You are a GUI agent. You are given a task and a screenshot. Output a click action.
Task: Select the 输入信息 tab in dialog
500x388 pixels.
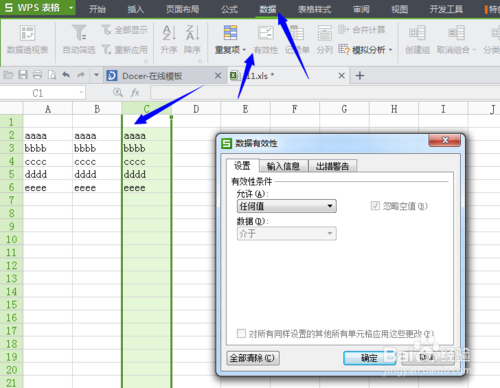click(283, 166)
